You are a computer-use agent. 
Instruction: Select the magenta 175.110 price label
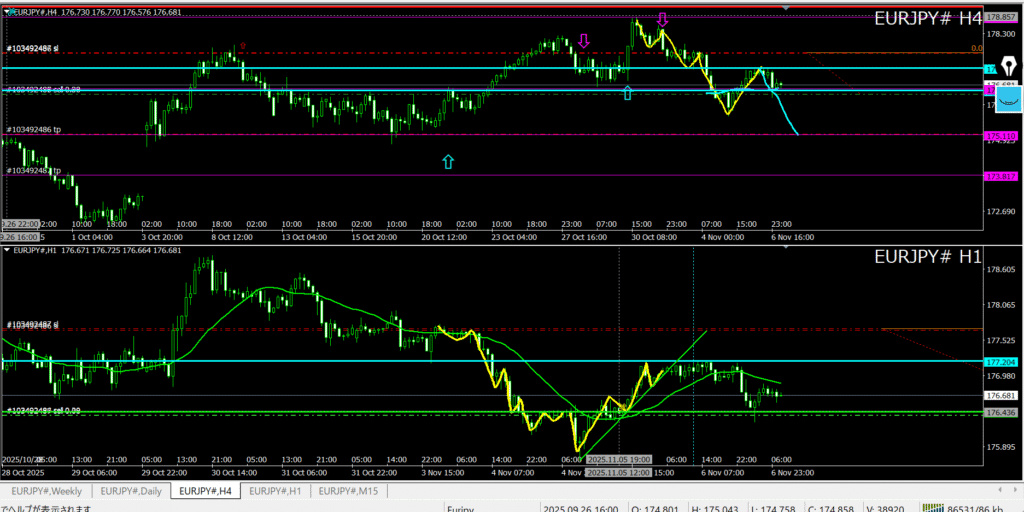(x=1000, y=135)
